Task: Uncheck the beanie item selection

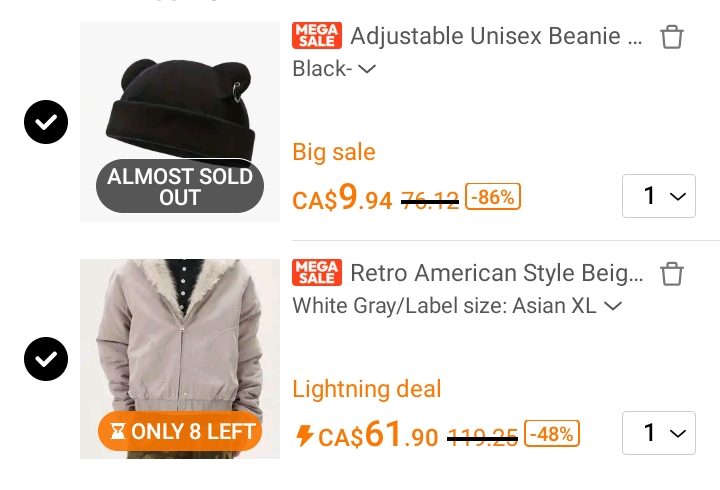Action: [46, 122]
